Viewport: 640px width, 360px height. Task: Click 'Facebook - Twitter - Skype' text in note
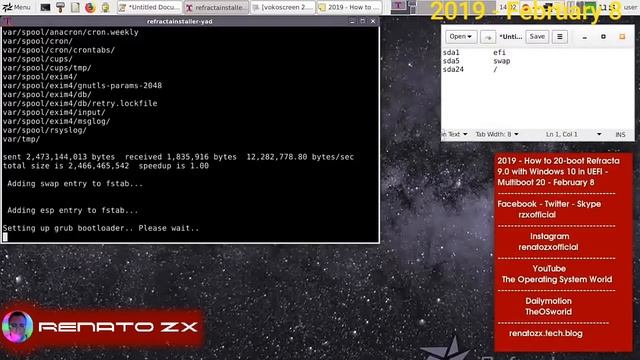click(x=549, y=204)
